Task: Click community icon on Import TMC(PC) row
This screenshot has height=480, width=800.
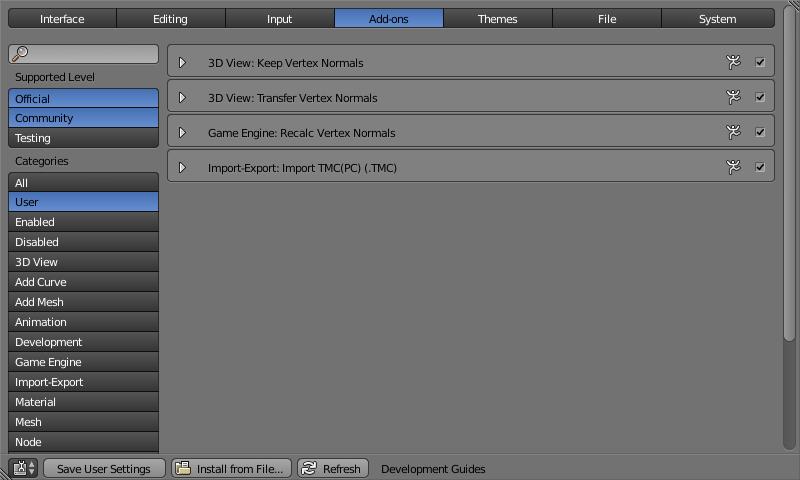Action: click(x=734, y=167)
